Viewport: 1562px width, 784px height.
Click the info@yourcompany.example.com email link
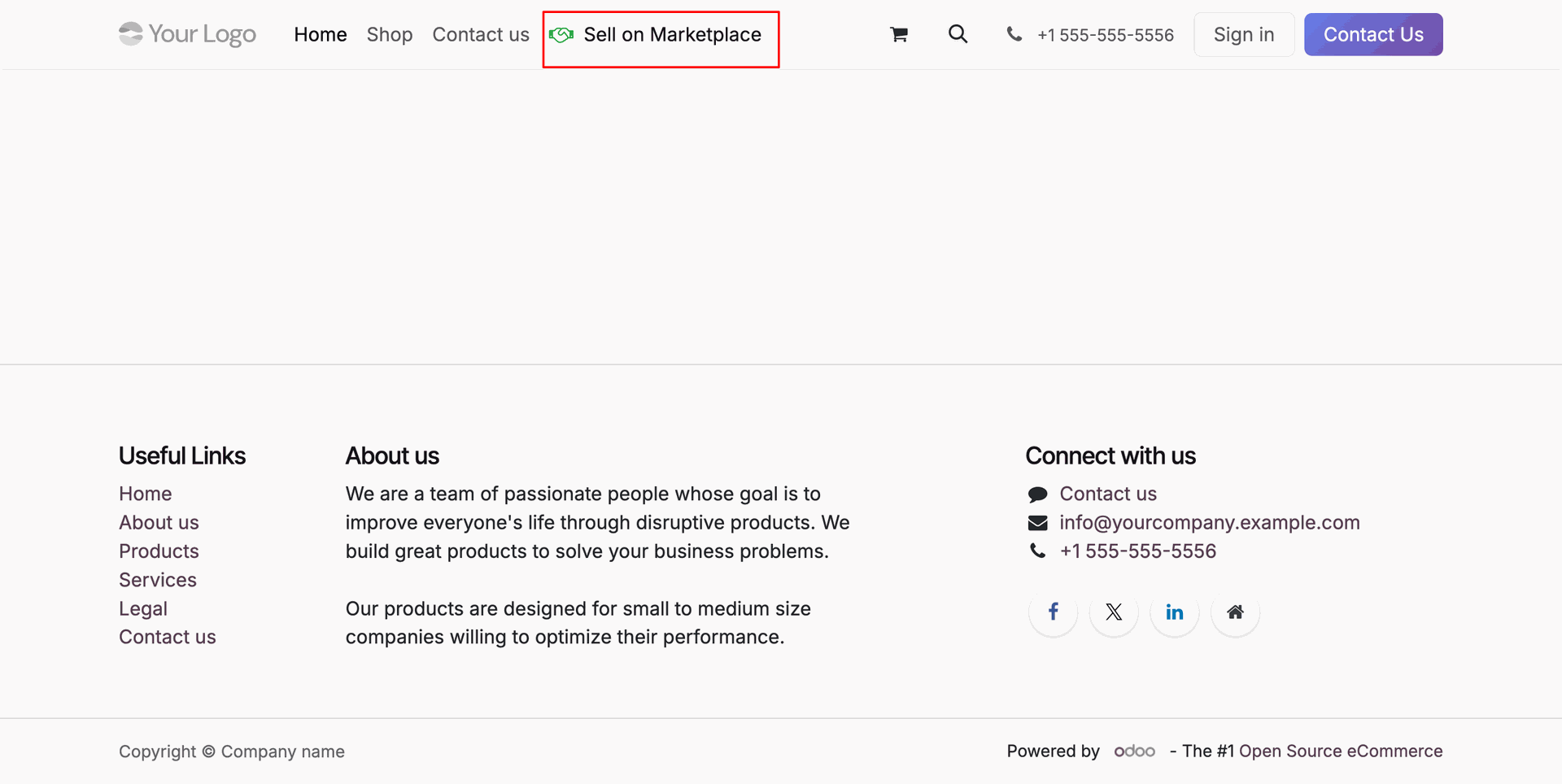pos(1210,522)
